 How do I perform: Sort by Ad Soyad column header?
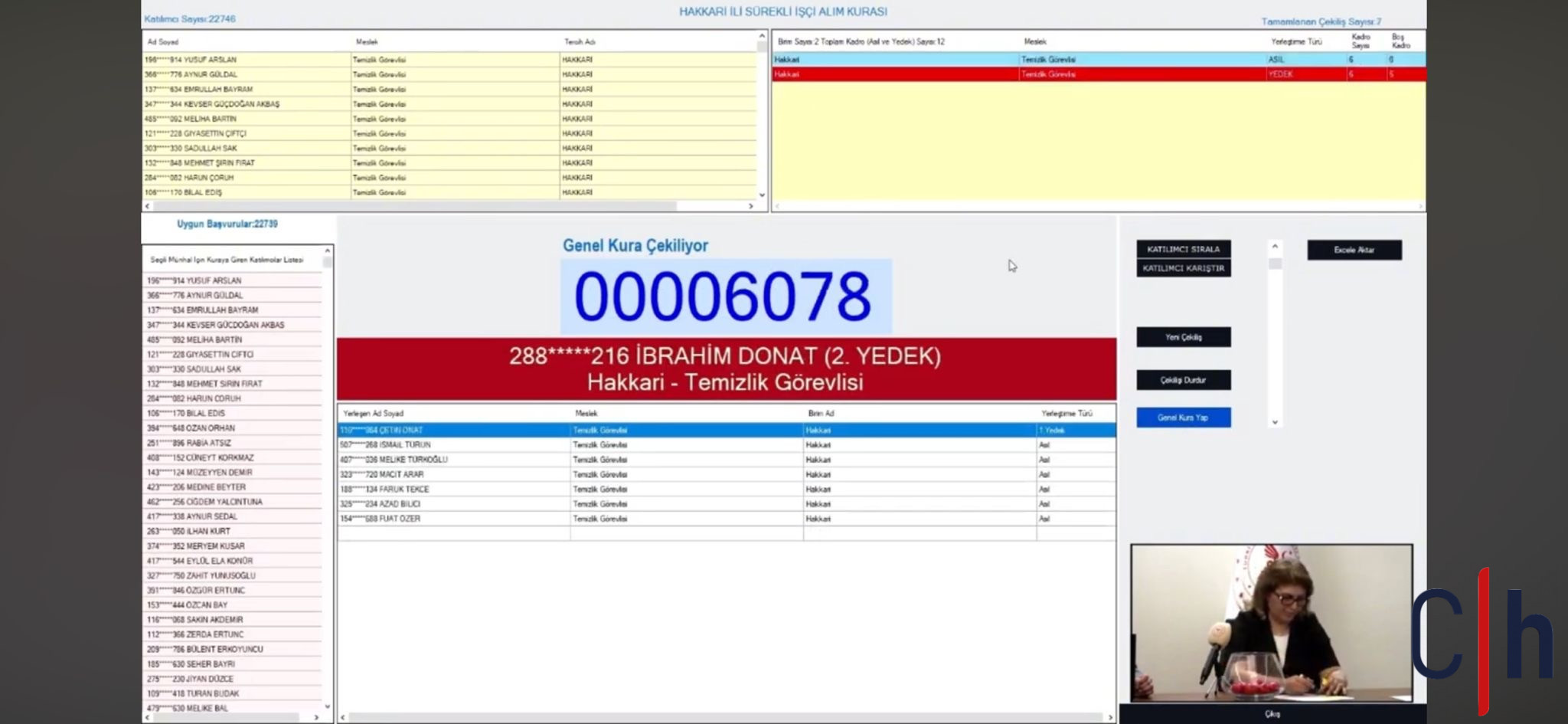[x=163, y=42]
